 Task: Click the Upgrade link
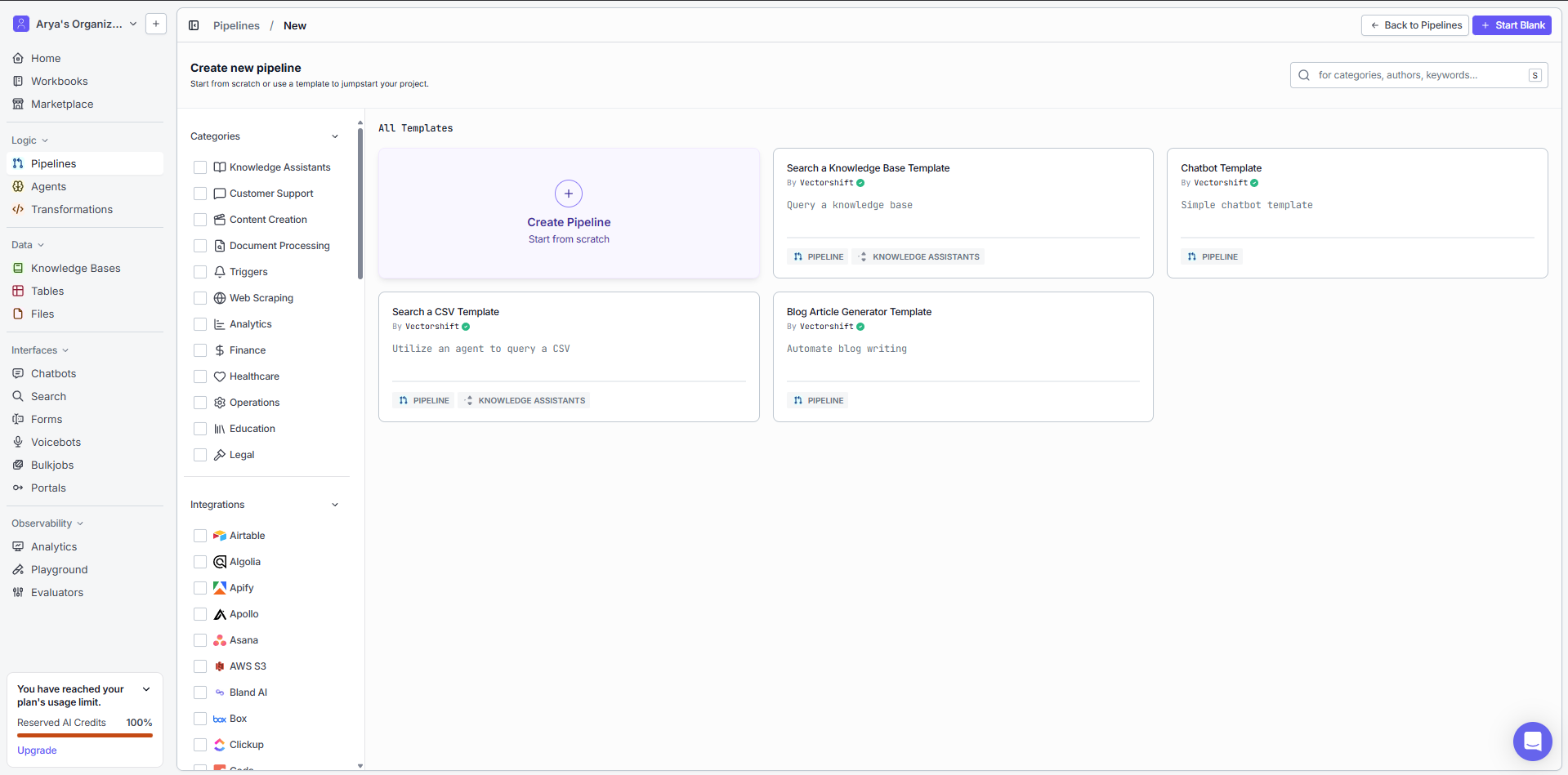(x=37, y=751)
